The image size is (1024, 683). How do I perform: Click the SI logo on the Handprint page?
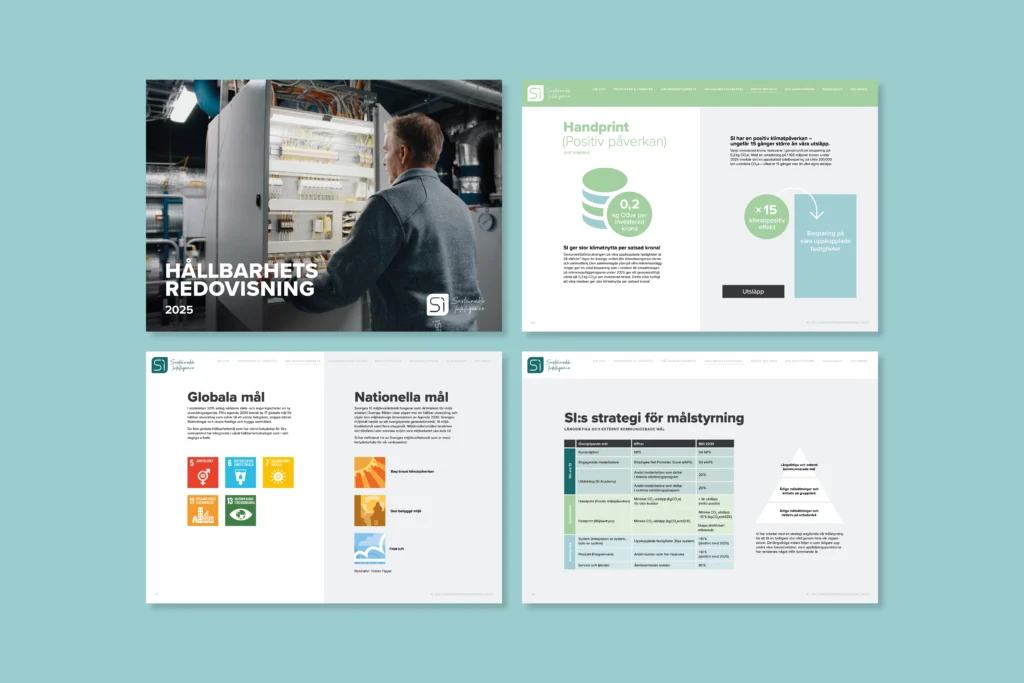(x=536, y=92)
